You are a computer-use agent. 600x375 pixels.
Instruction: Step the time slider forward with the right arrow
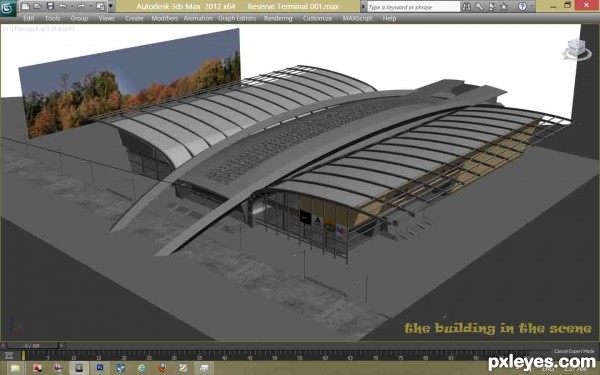tap(62, 346)
